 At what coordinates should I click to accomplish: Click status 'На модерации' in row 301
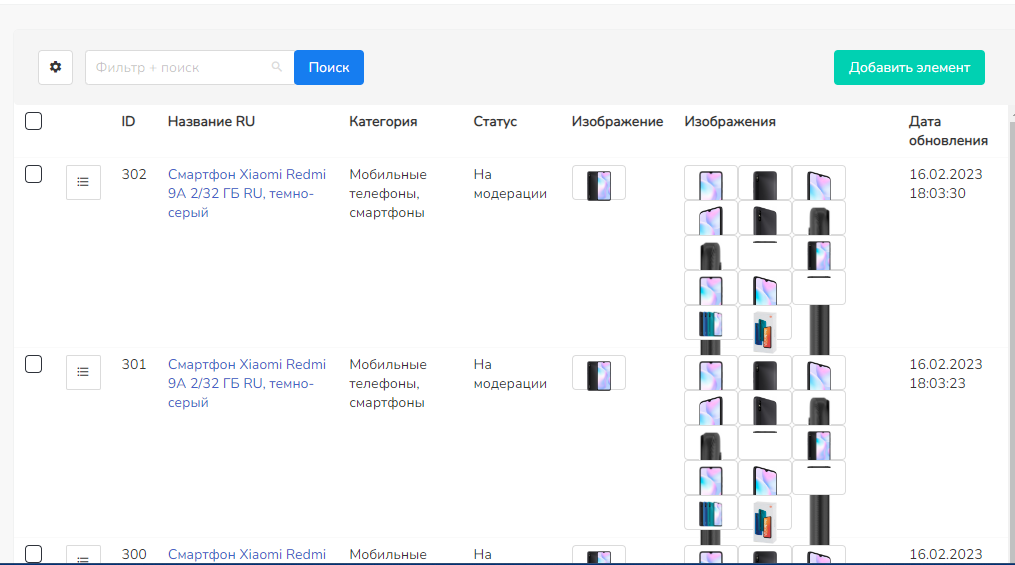click(x=510, y=374)
